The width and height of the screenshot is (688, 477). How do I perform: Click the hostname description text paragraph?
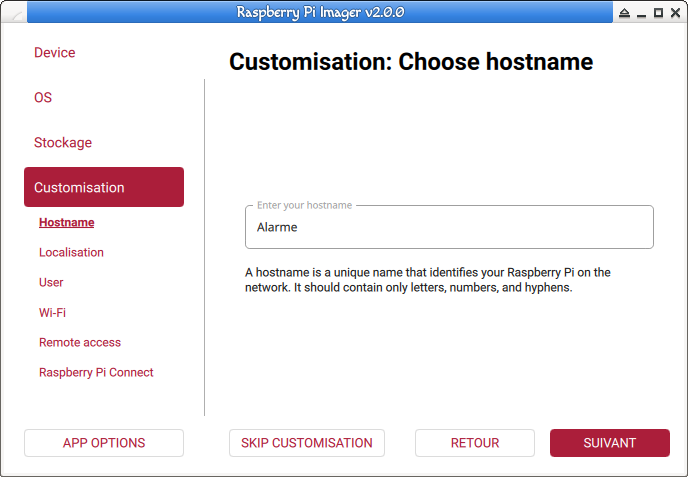(x=428, y=280)
